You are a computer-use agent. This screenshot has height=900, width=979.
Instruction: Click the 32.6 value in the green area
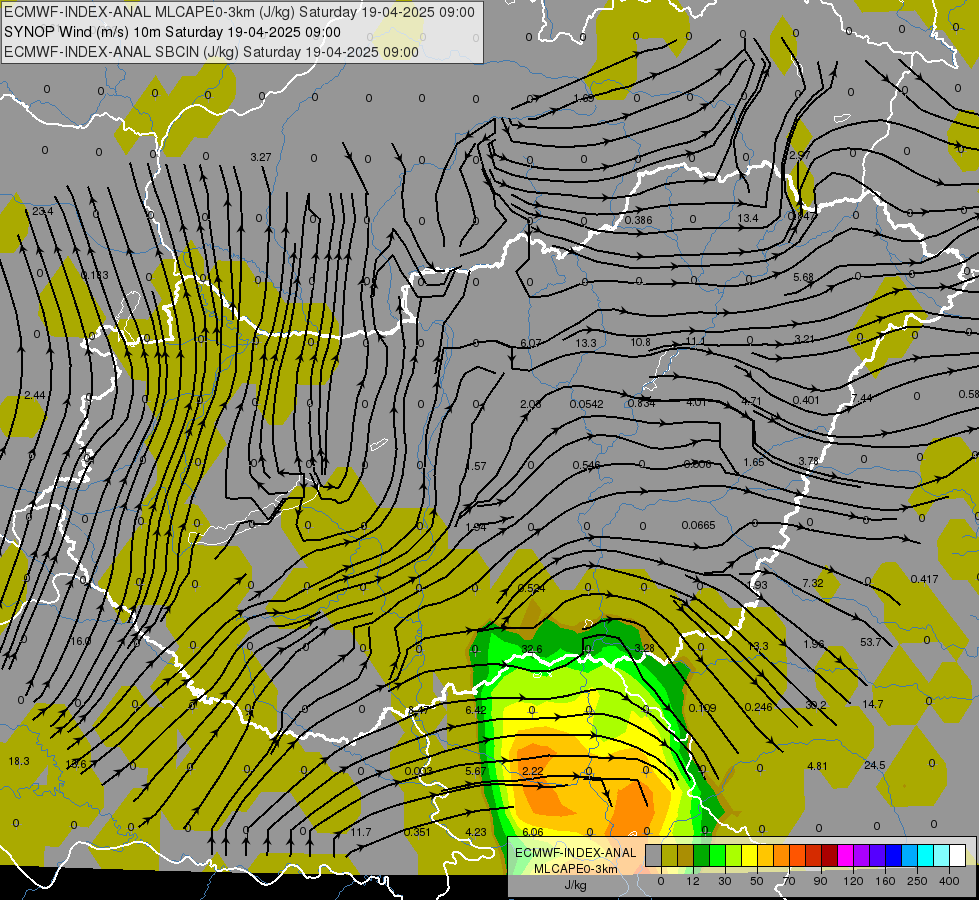click(x=532, y=650)
